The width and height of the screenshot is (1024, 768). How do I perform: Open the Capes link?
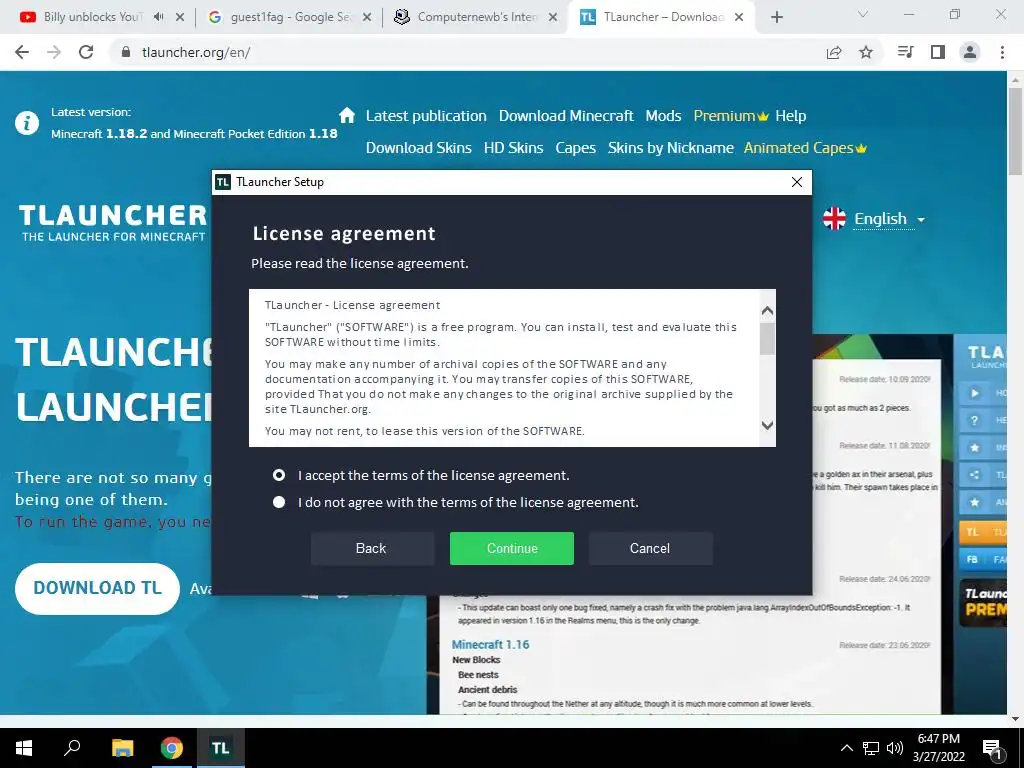click(575, 148)
